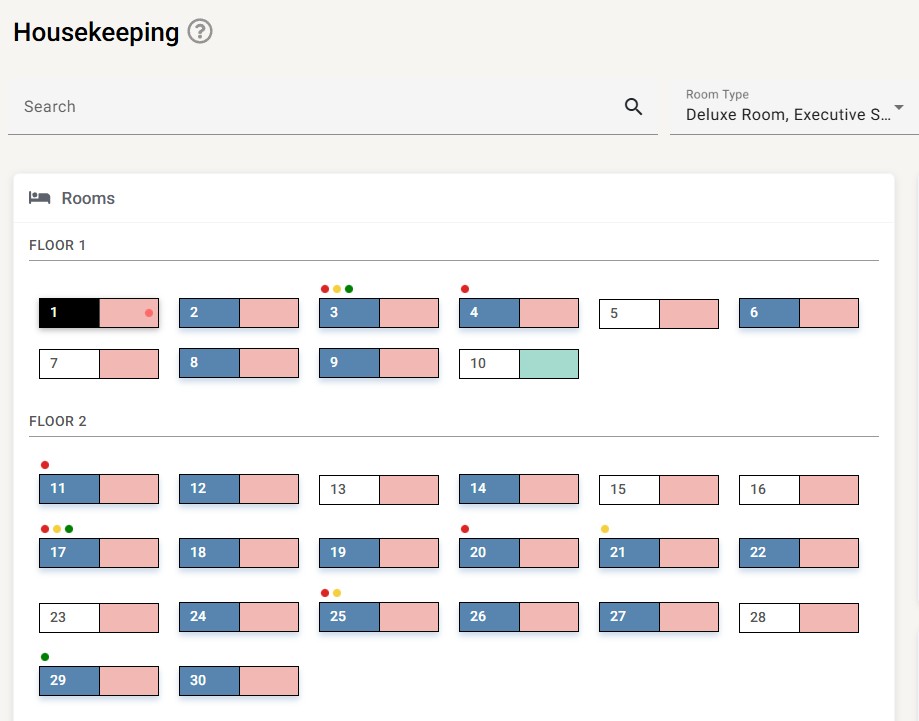Click pink status swatch of room 5
Viewport: 919px width, 721px height.
(689, 314)
